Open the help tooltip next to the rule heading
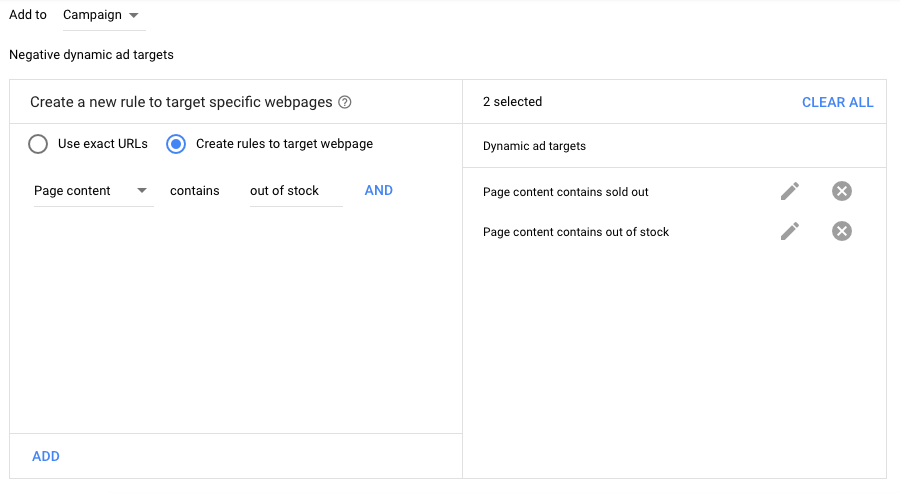The height and width of the screenshot is (493, 900). point(344,102)
